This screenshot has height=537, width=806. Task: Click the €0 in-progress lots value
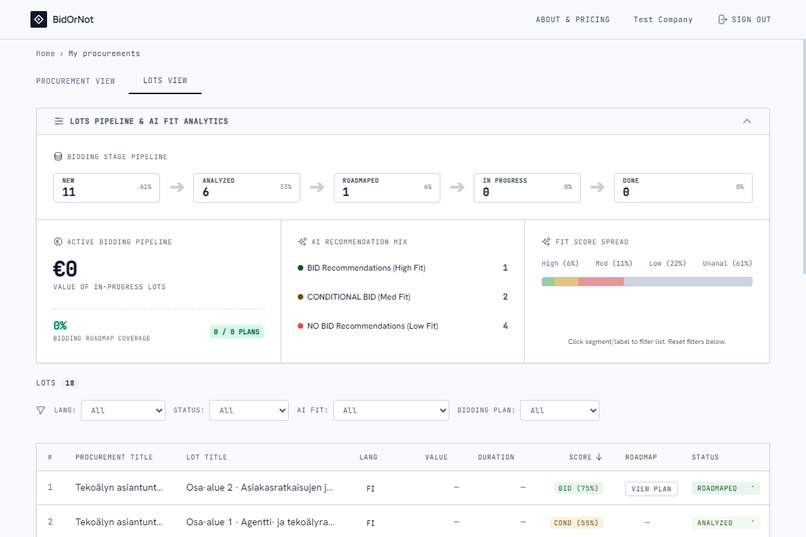65,269
